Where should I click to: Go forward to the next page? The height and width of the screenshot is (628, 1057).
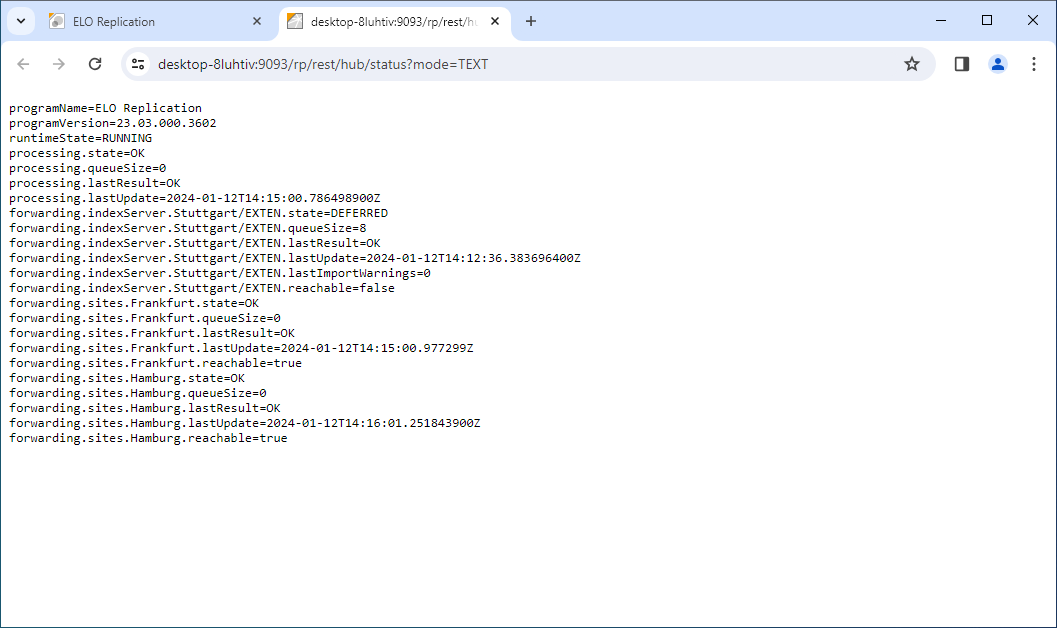(x=59, y=64)
